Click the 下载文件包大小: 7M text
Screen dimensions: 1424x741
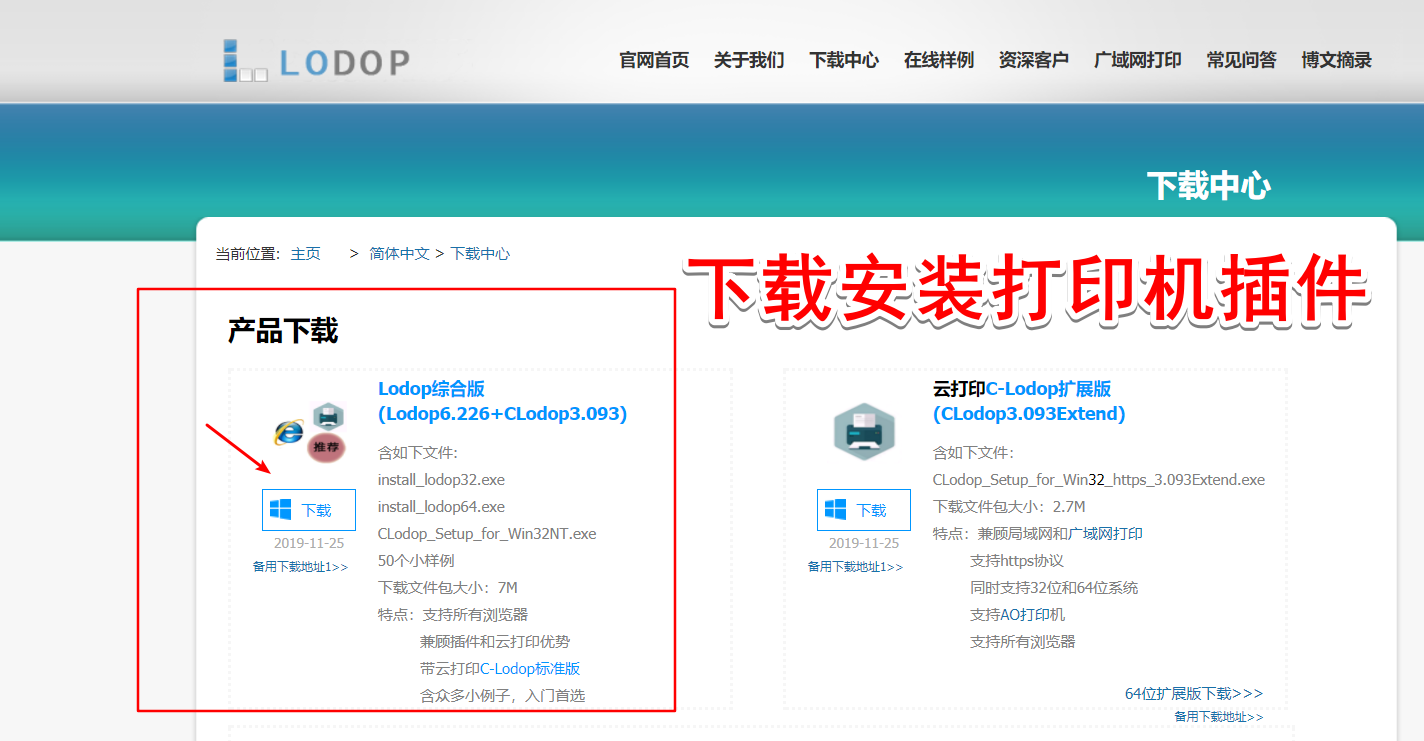click(448, 588)
